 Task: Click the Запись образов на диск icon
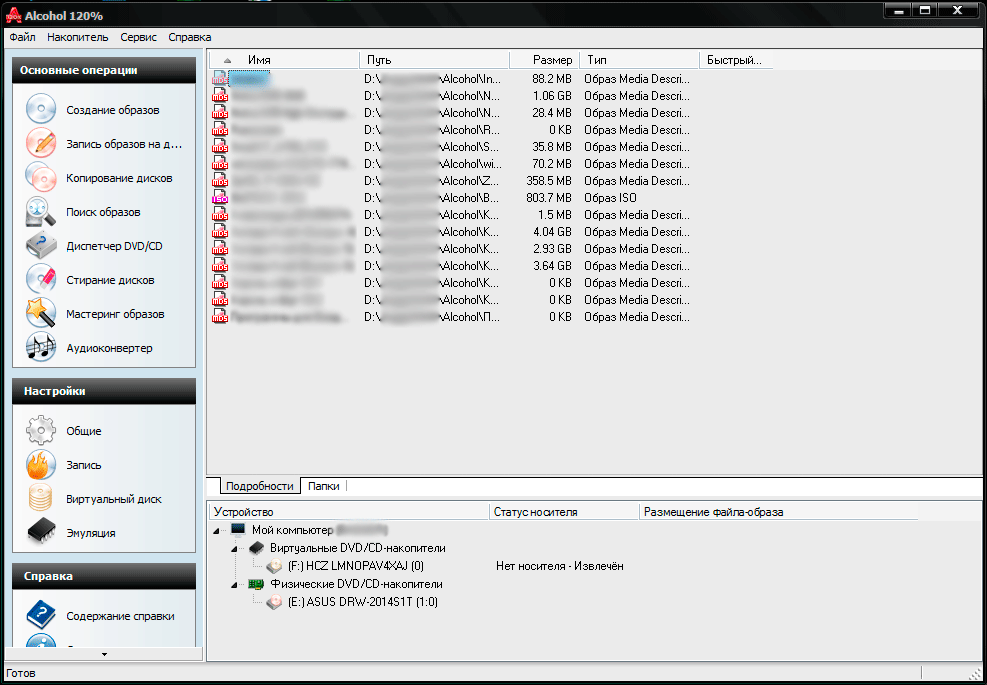(x=41, y=144)
